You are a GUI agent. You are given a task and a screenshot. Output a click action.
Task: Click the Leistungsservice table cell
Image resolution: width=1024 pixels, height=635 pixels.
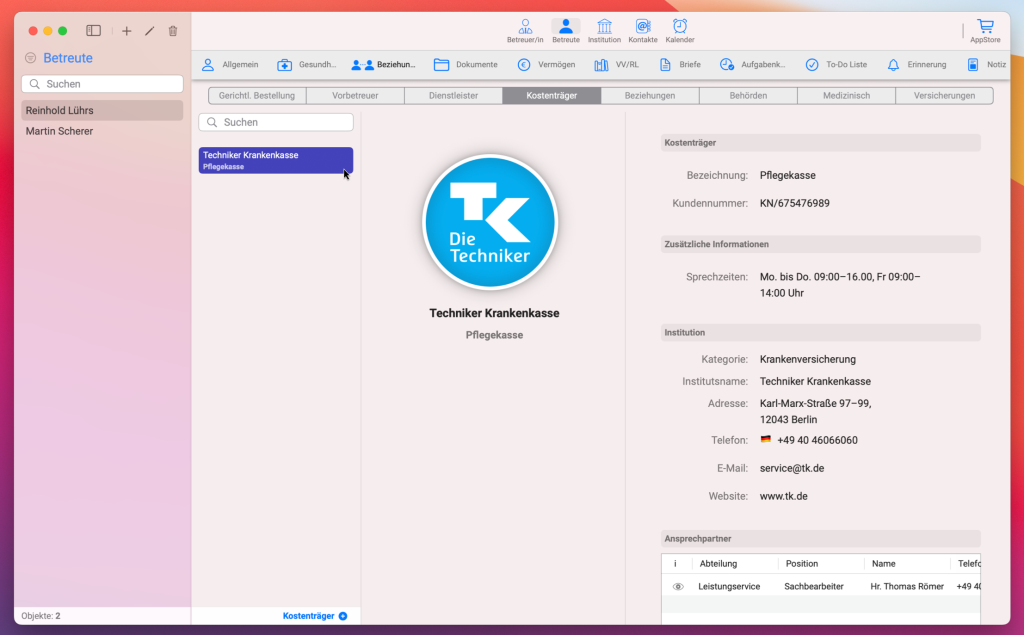click(x=729, y=587)
